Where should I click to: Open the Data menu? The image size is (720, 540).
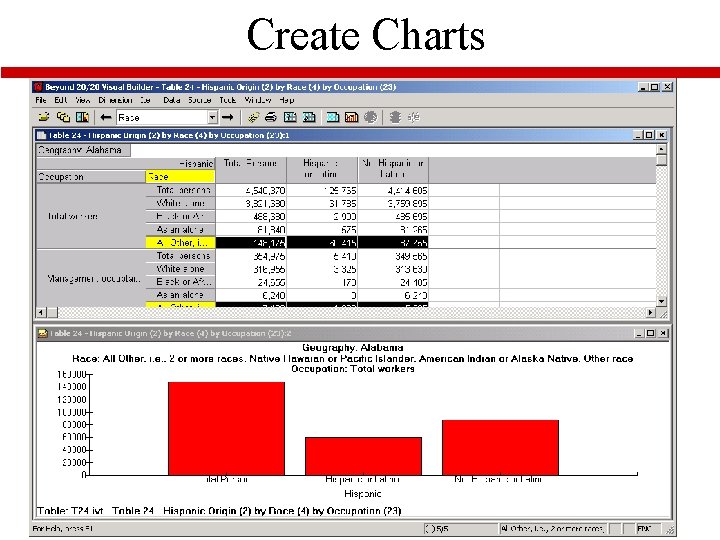click(x=171, y=100)
